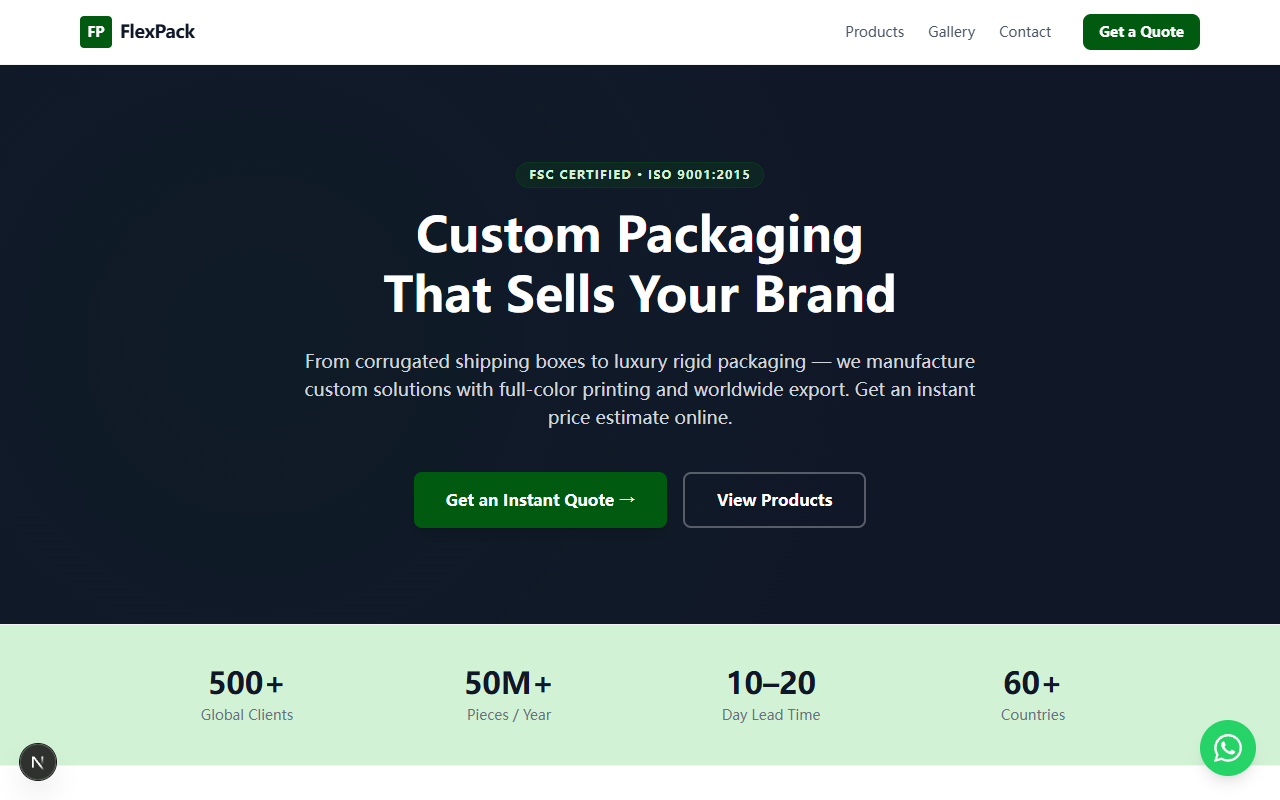Click the FlexPack brand name
The width and height of the screenshot is (1280, 800).
pyautogui.click(x=157, y=32)
